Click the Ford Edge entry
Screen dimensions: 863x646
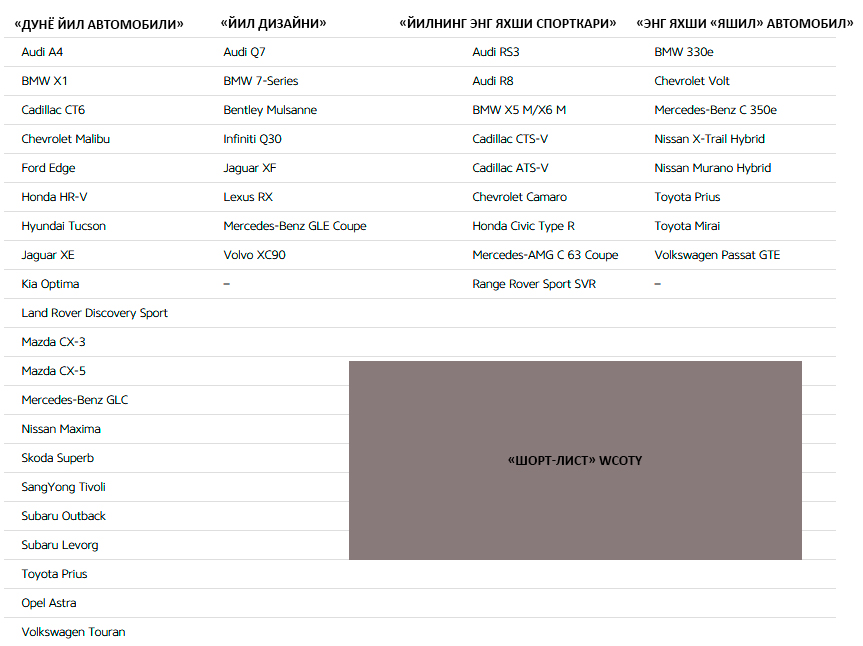pyautogui.click(x=48, y=168)
